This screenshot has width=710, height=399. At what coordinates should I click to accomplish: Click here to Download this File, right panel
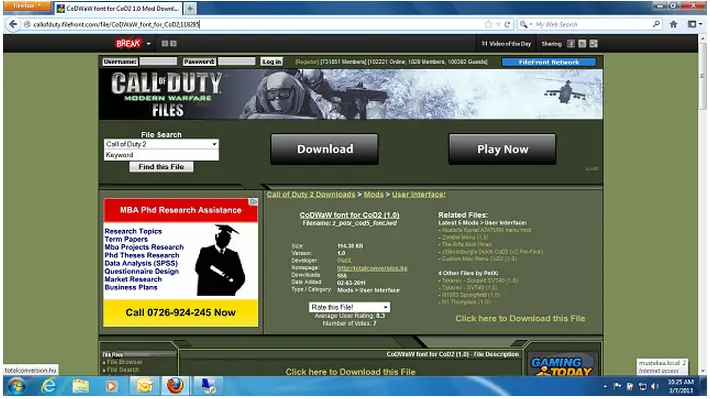pyautogui.click(x=520, y=319)
